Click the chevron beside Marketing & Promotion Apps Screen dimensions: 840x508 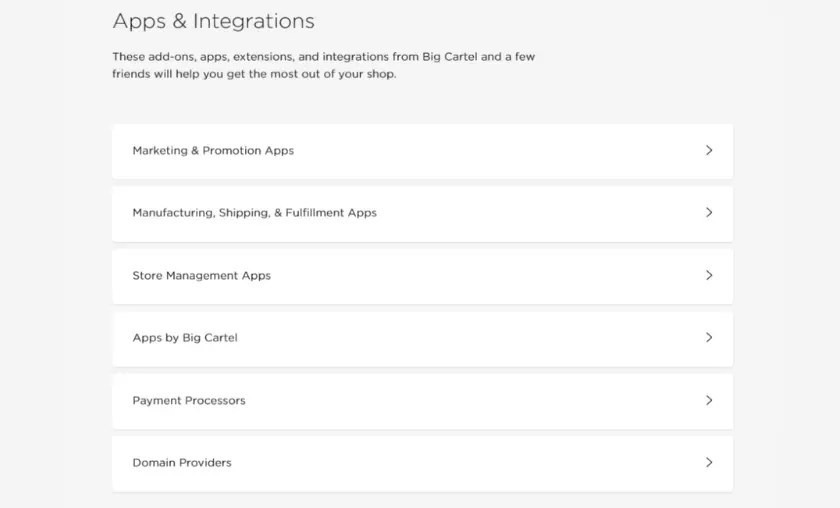coord(709,151)
